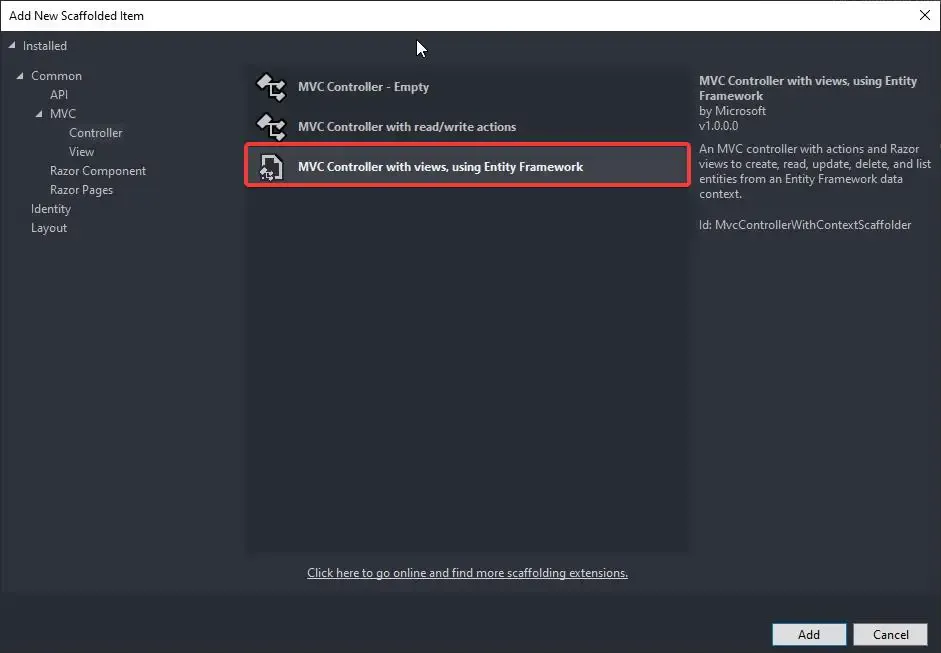
Task: Open the Controller scaffolding category
Action: point(95,132)
